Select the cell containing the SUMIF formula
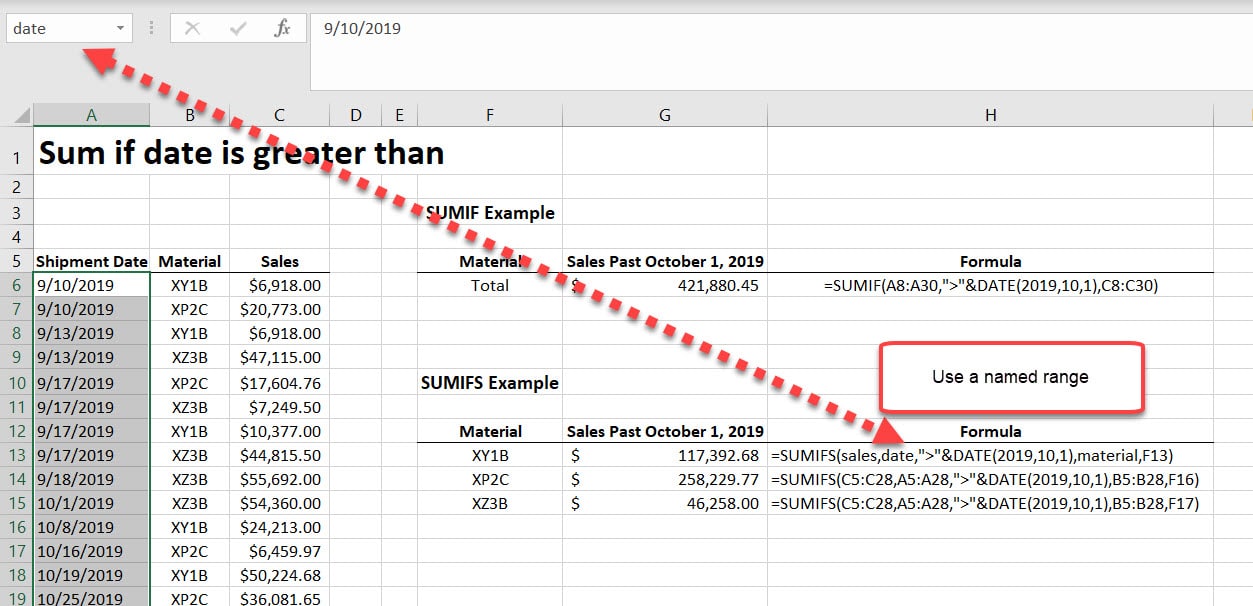Viewport: 1253px width, 606px height. (990, 285)
